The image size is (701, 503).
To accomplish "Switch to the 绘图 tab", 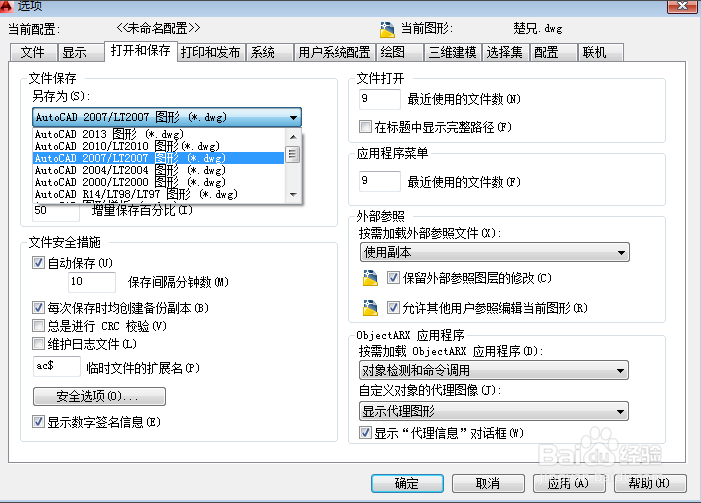I will coord(400,52).
